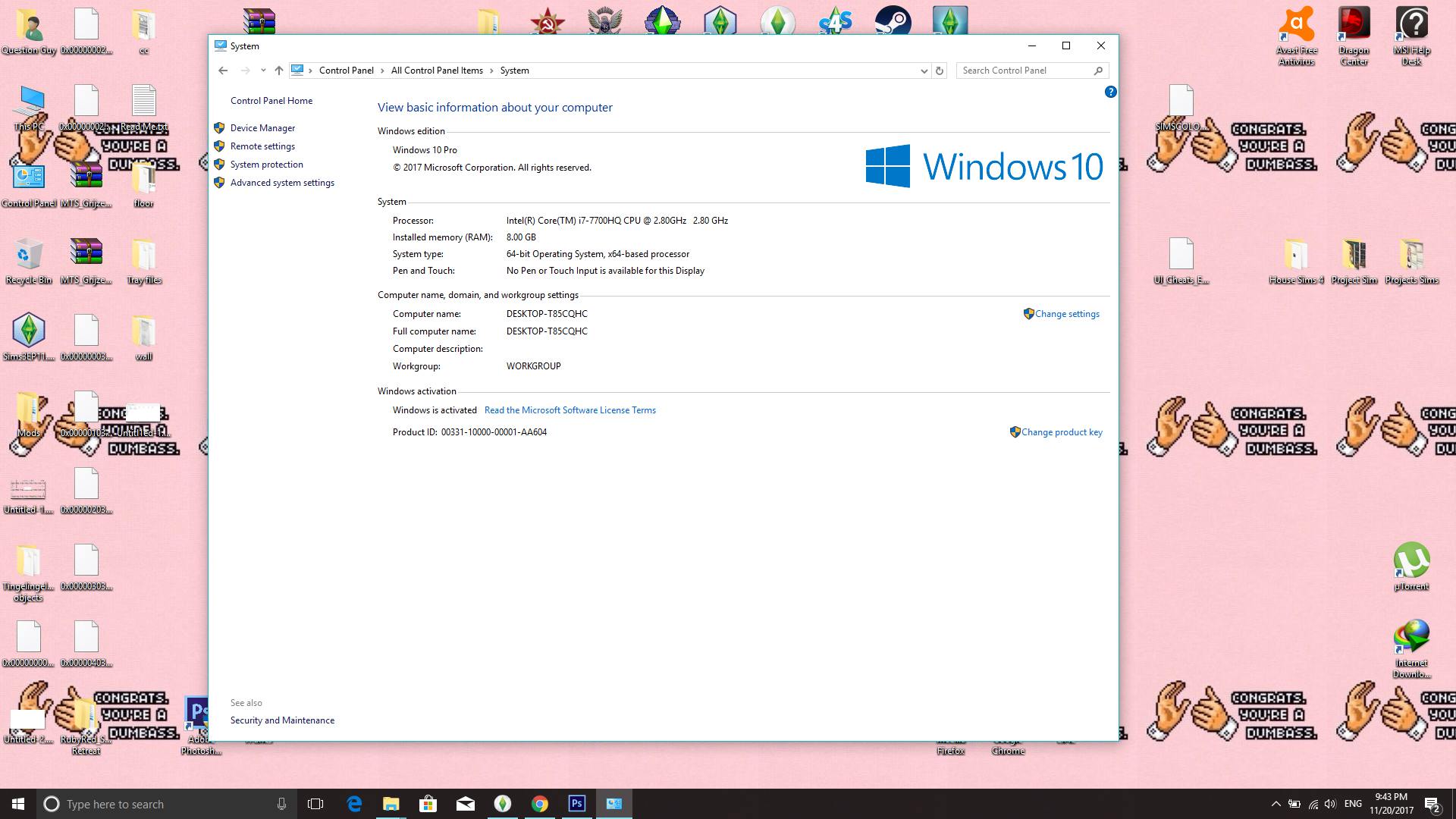
Task: Open Task View from taskbar
Action: point(315,804)
